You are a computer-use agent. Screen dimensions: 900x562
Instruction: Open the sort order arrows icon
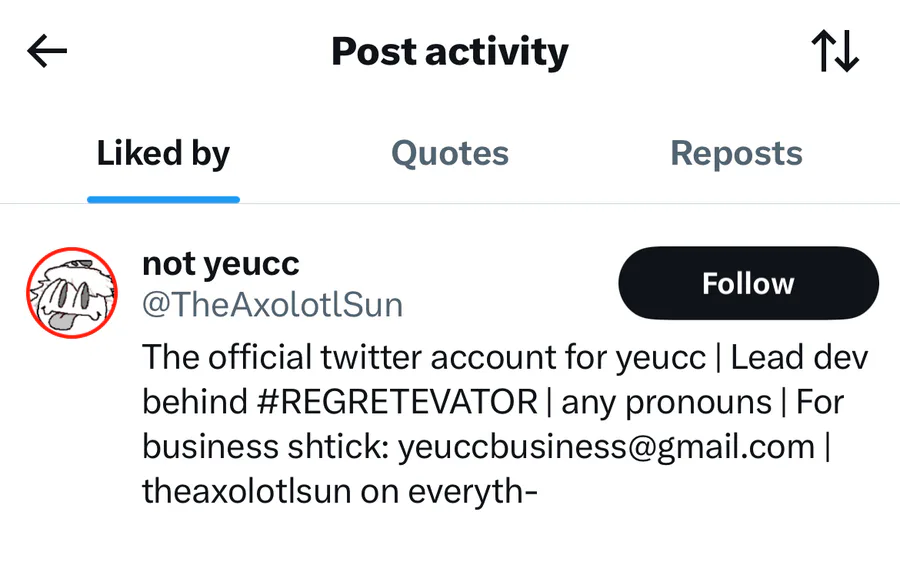(835, 52)
